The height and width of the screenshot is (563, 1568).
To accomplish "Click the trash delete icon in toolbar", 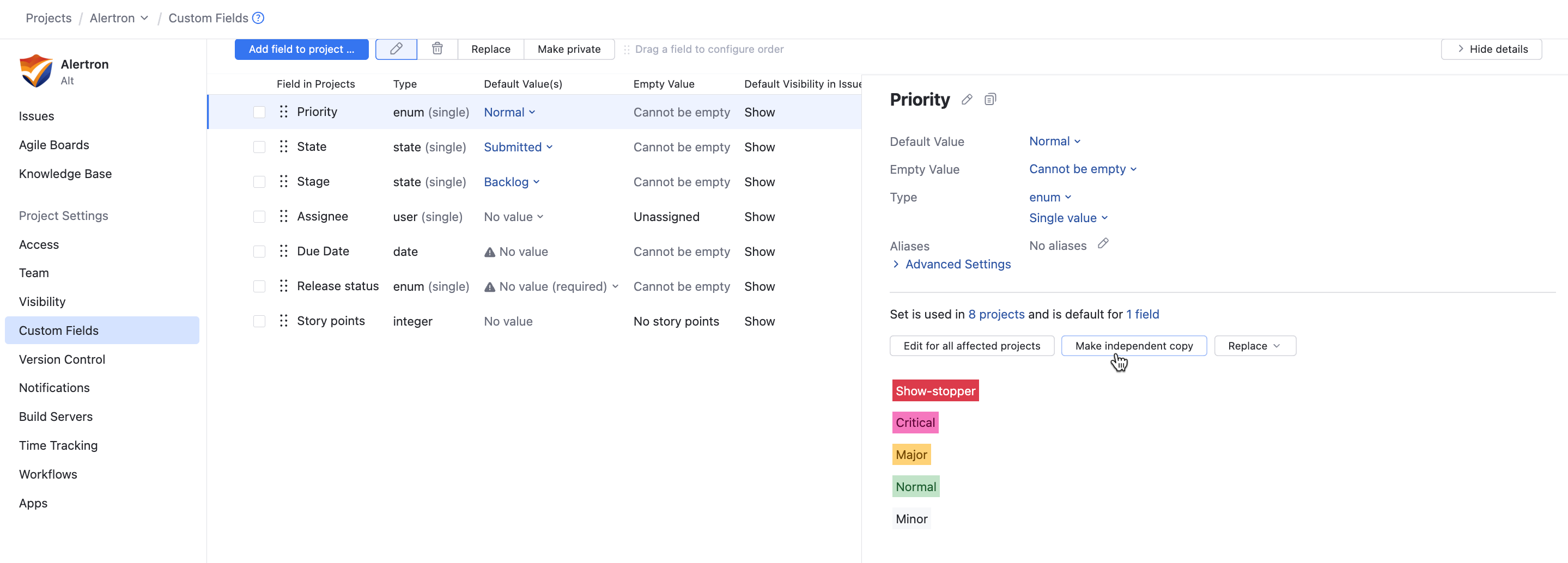I will pyautogui.click(x=437, y=50).
